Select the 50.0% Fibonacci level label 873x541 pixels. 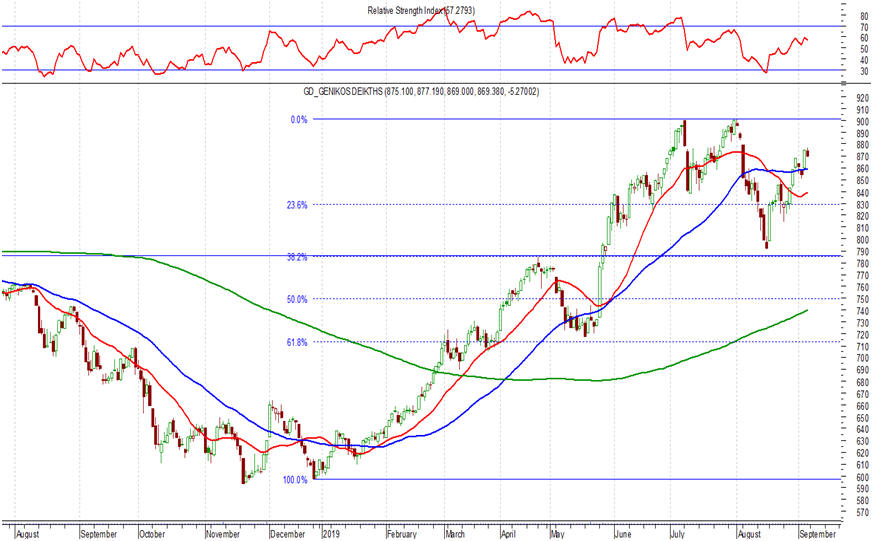click(x=297, y=299)
